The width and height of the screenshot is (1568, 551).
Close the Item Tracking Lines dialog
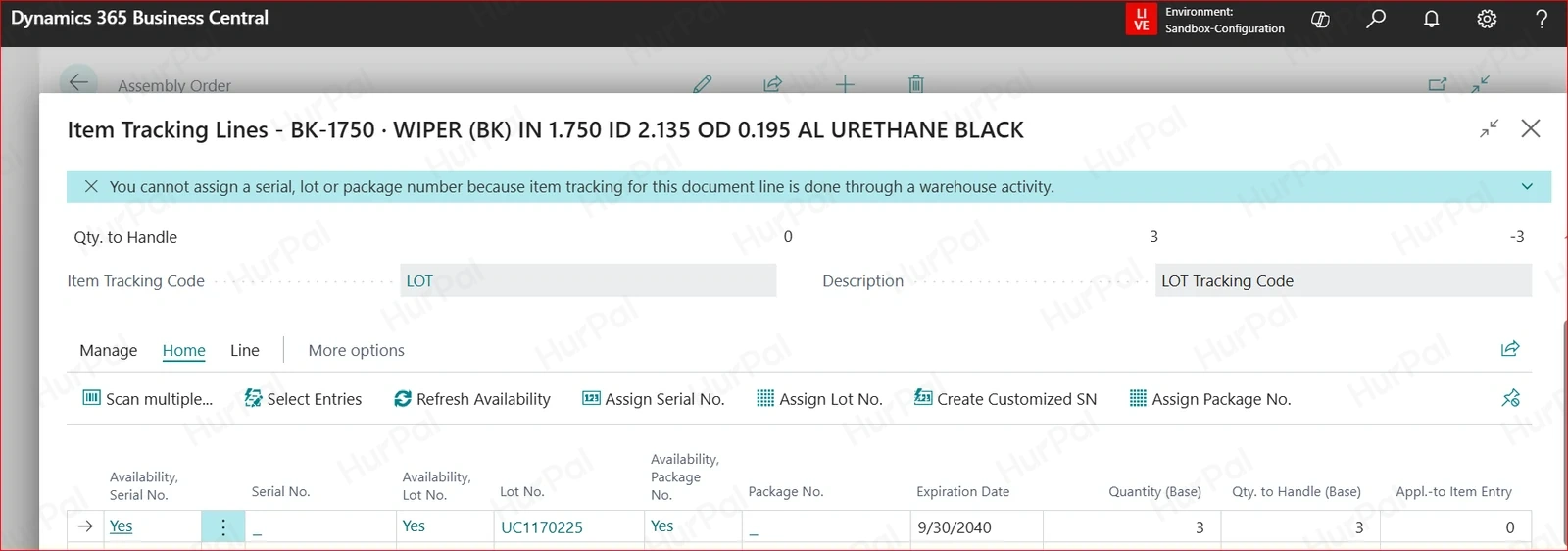coord(1531,128)
